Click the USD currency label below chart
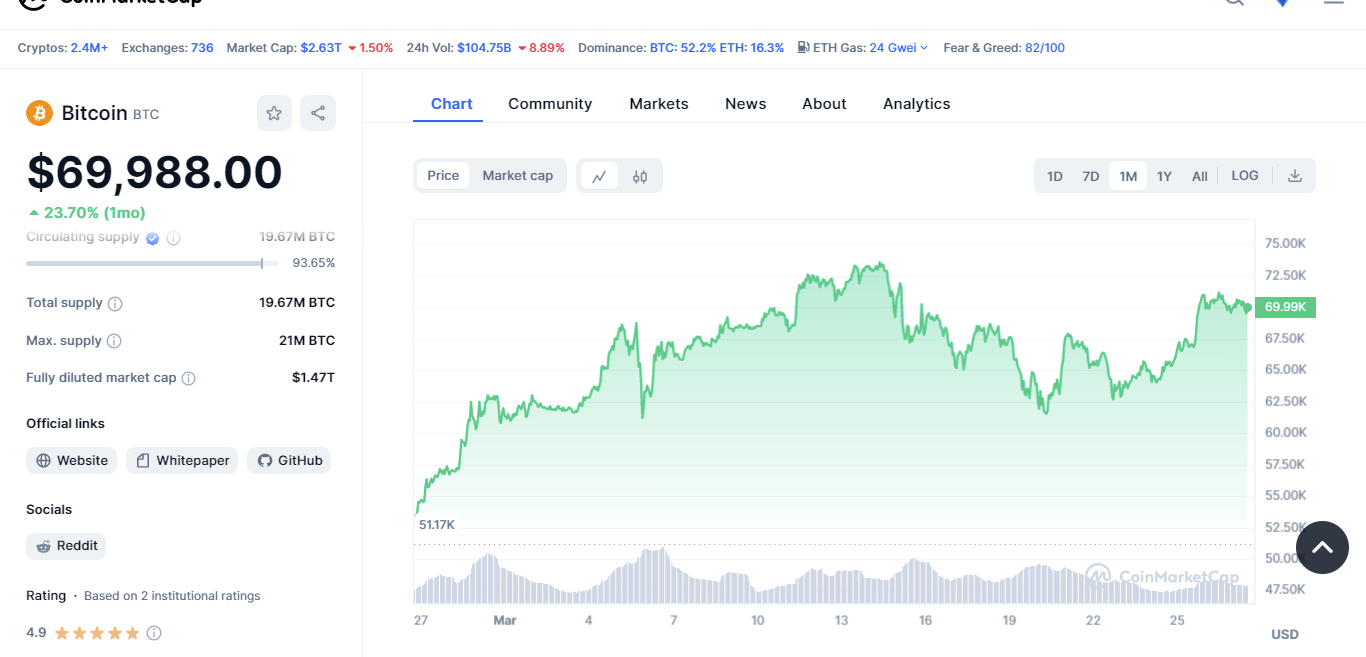1366x657 pixels. tap(1284, 634)
